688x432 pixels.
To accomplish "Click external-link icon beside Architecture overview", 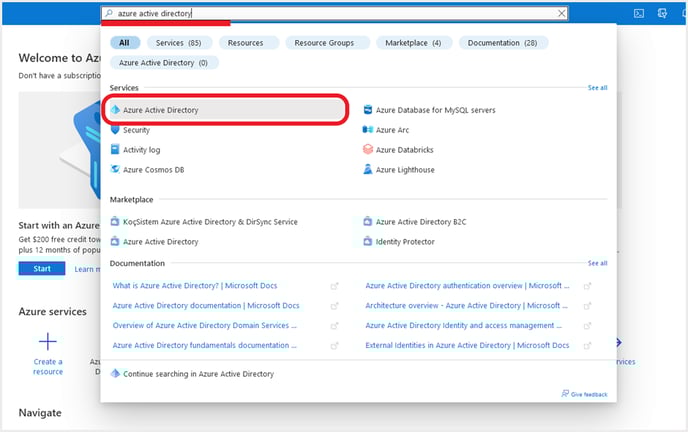I will pos(588,306).
